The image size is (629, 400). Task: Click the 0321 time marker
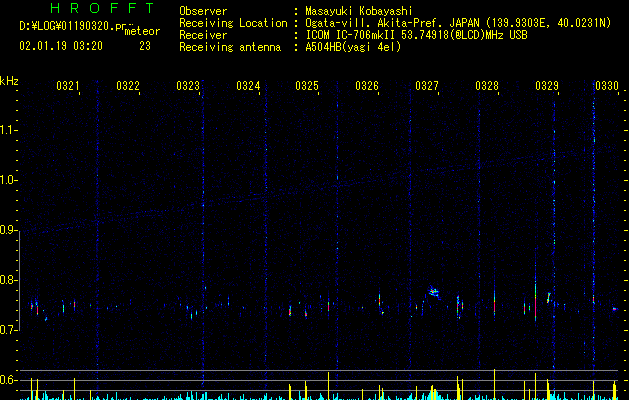pyautogui.click(x=67, y=85)
